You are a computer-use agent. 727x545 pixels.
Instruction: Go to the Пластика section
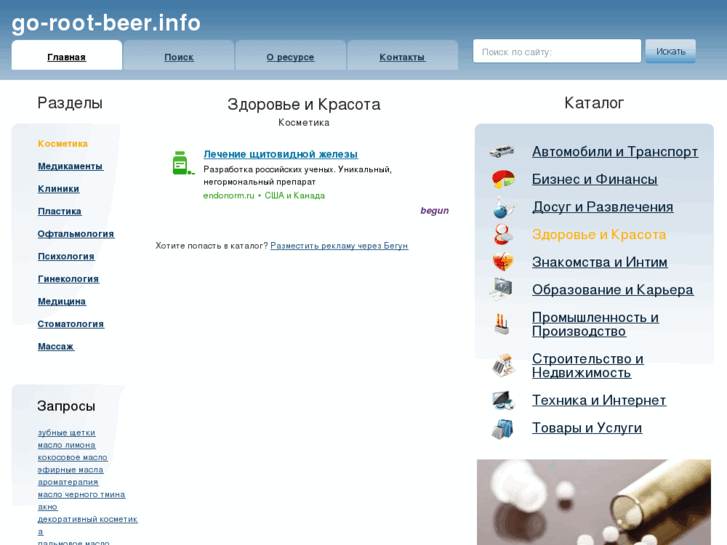tap(59, 211)
